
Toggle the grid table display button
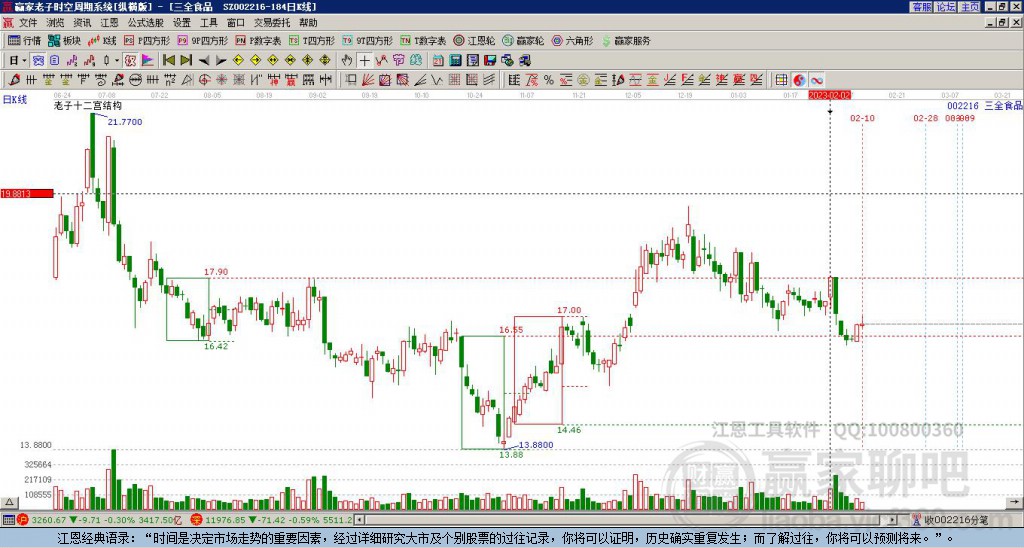(x=782, y=79)
